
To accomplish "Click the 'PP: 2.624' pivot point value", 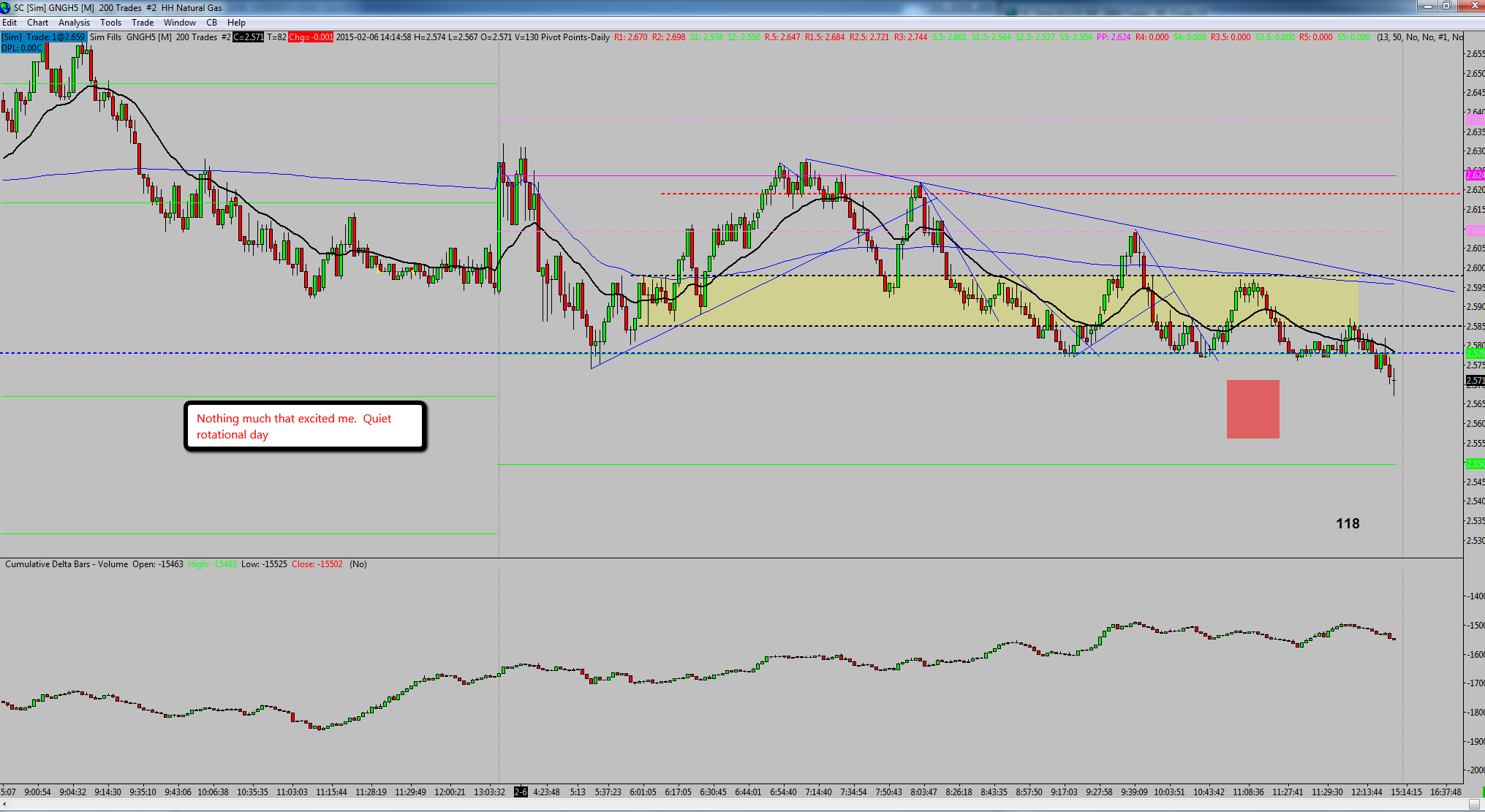I will (x=1114, y=37).
